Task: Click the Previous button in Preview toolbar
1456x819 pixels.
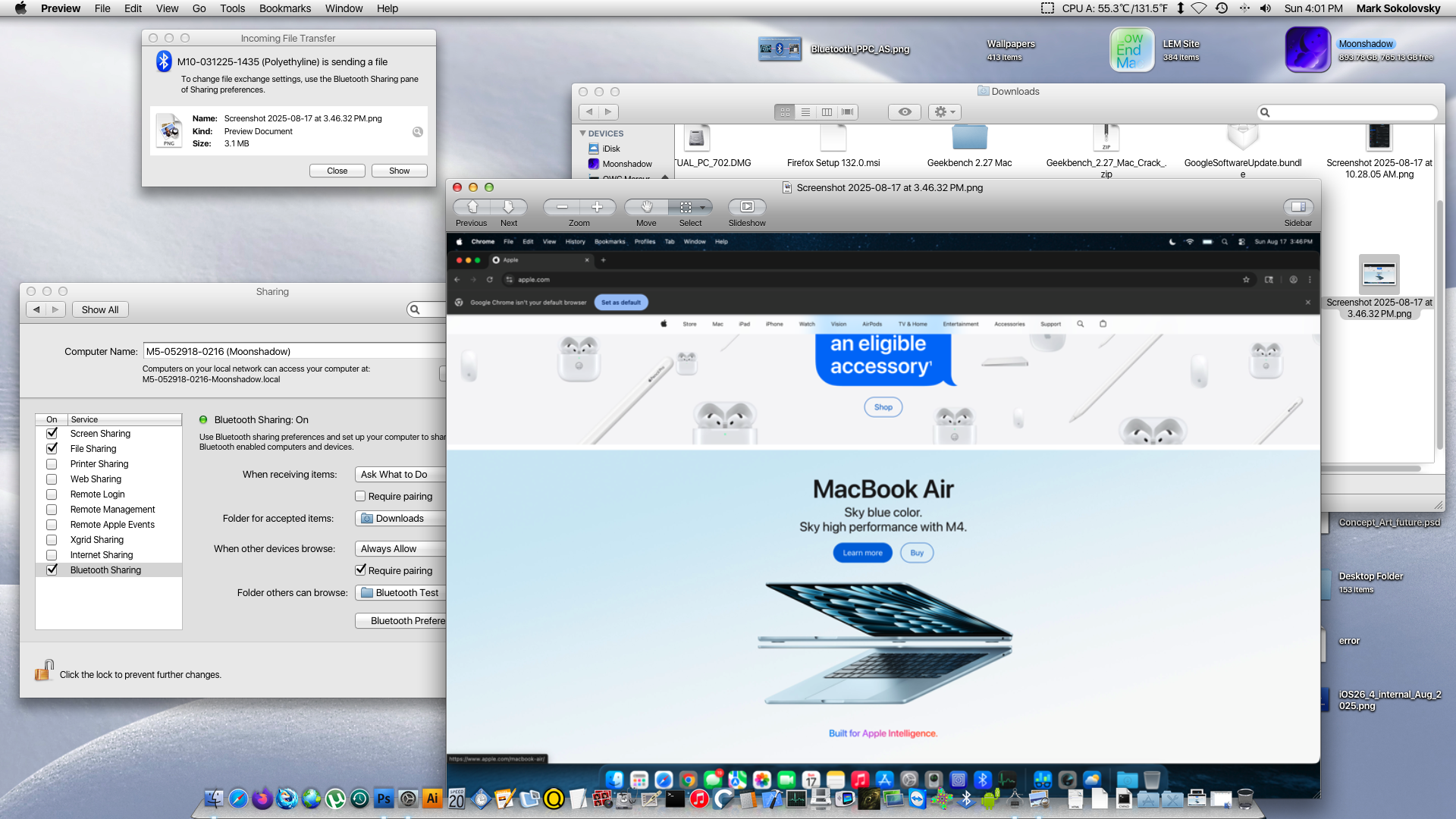Action: coord(472,207)
